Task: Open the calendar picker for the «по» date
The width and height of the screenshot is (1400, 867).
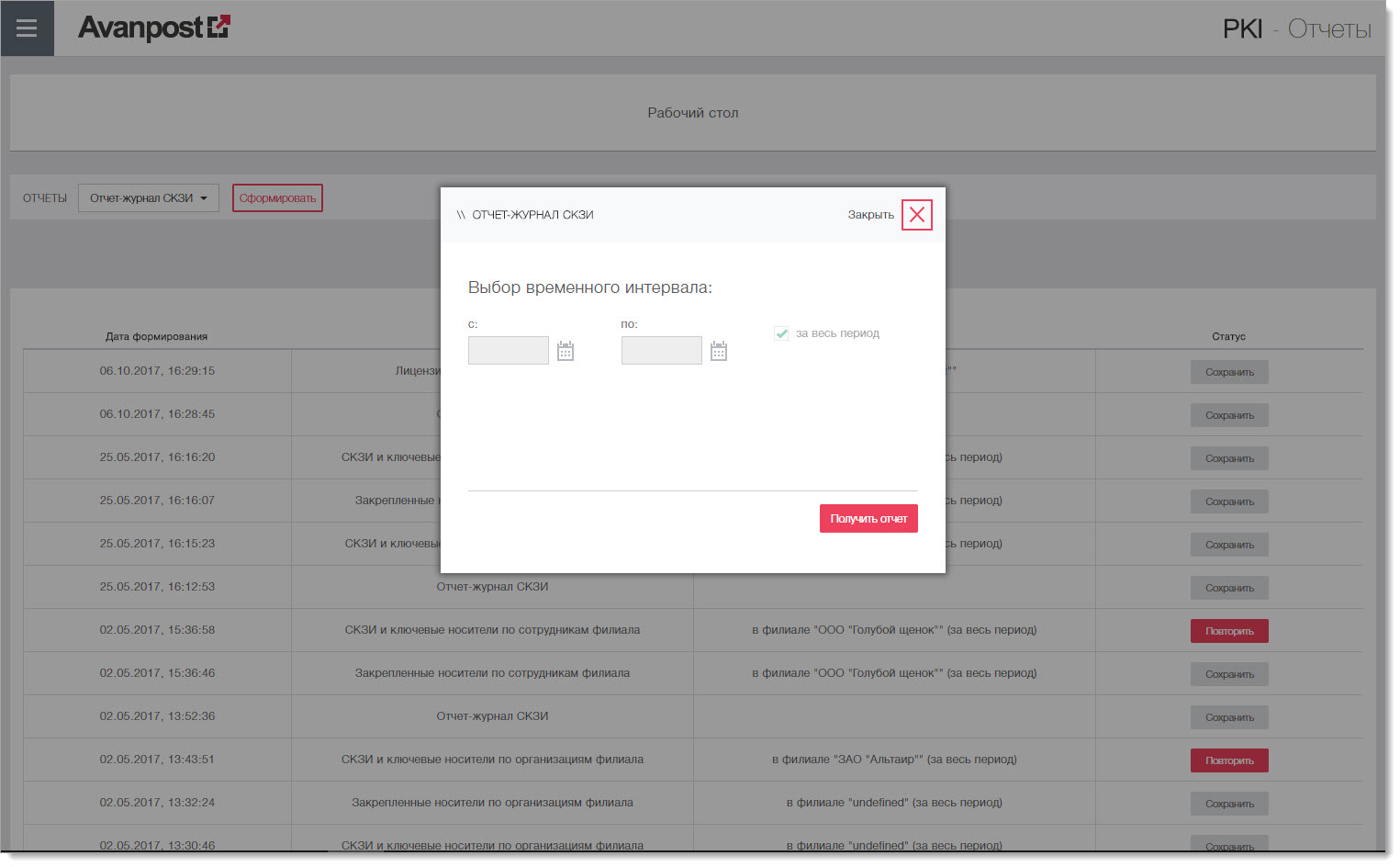Action: 719,351
